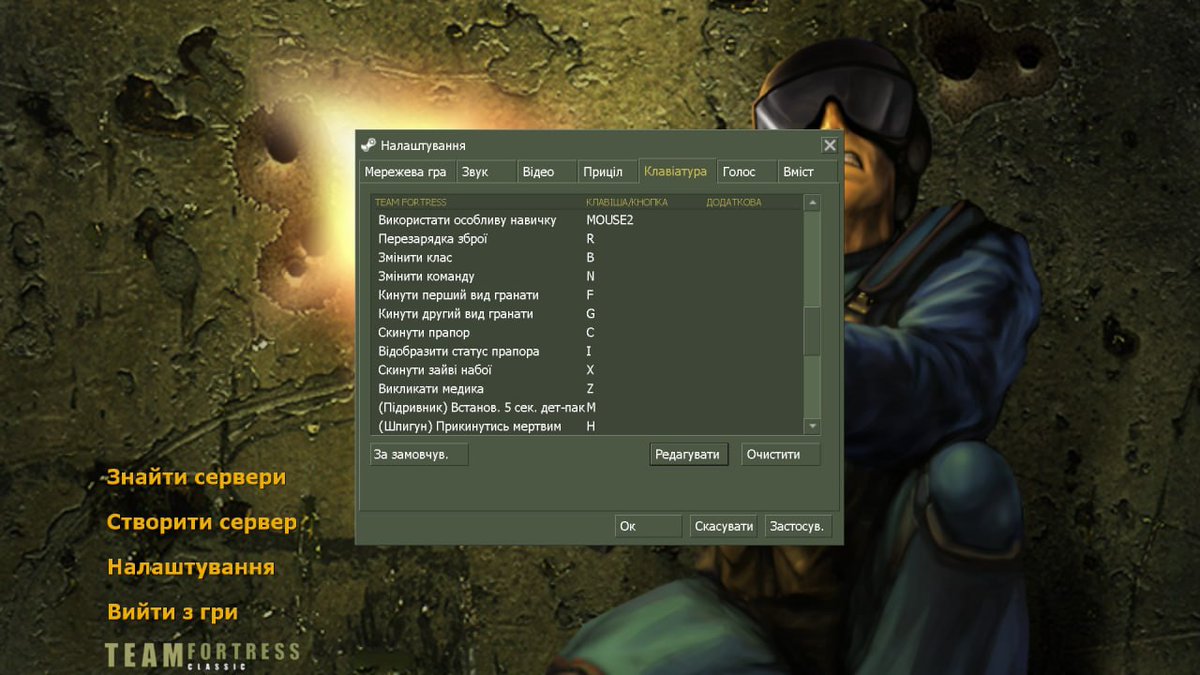Switch to the Вміст tab
1200x675 pixels.
tap(807, 172)
